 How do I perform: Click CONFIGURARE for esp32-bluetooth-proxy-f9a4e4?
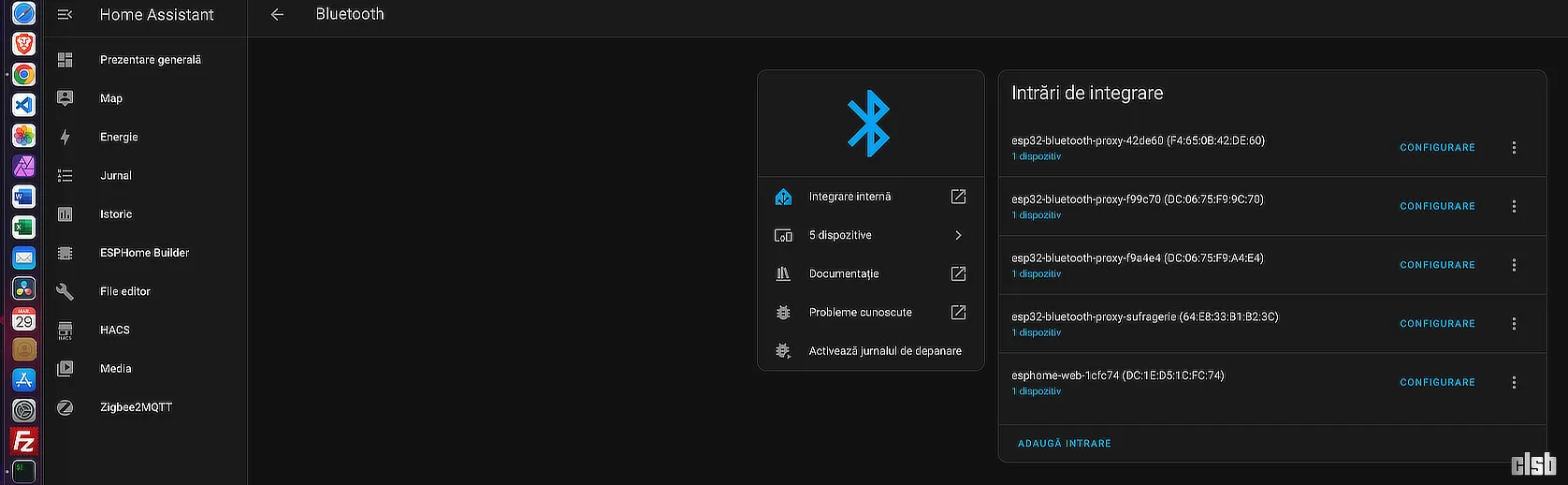pyautogui.click(x=1437, y=265)
